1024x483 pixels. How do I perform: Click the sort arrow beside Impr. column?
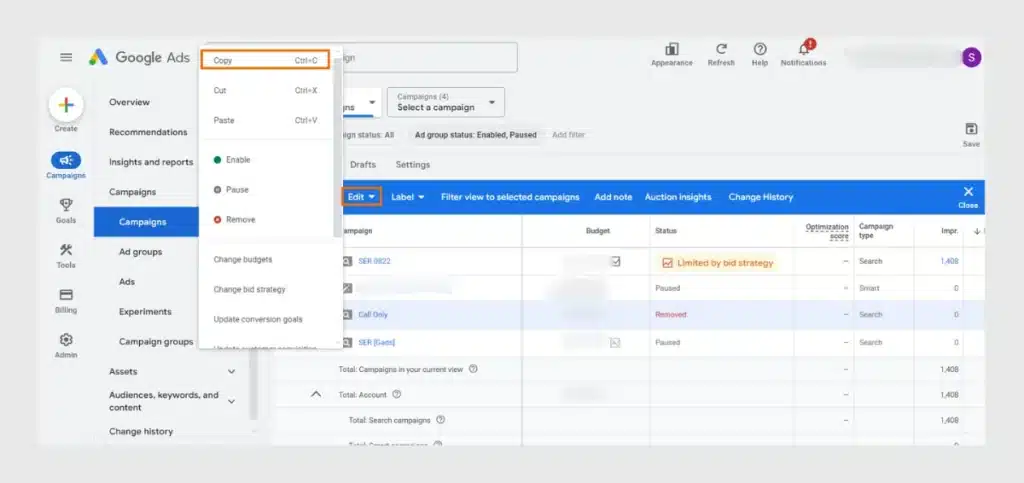(977, 231)
